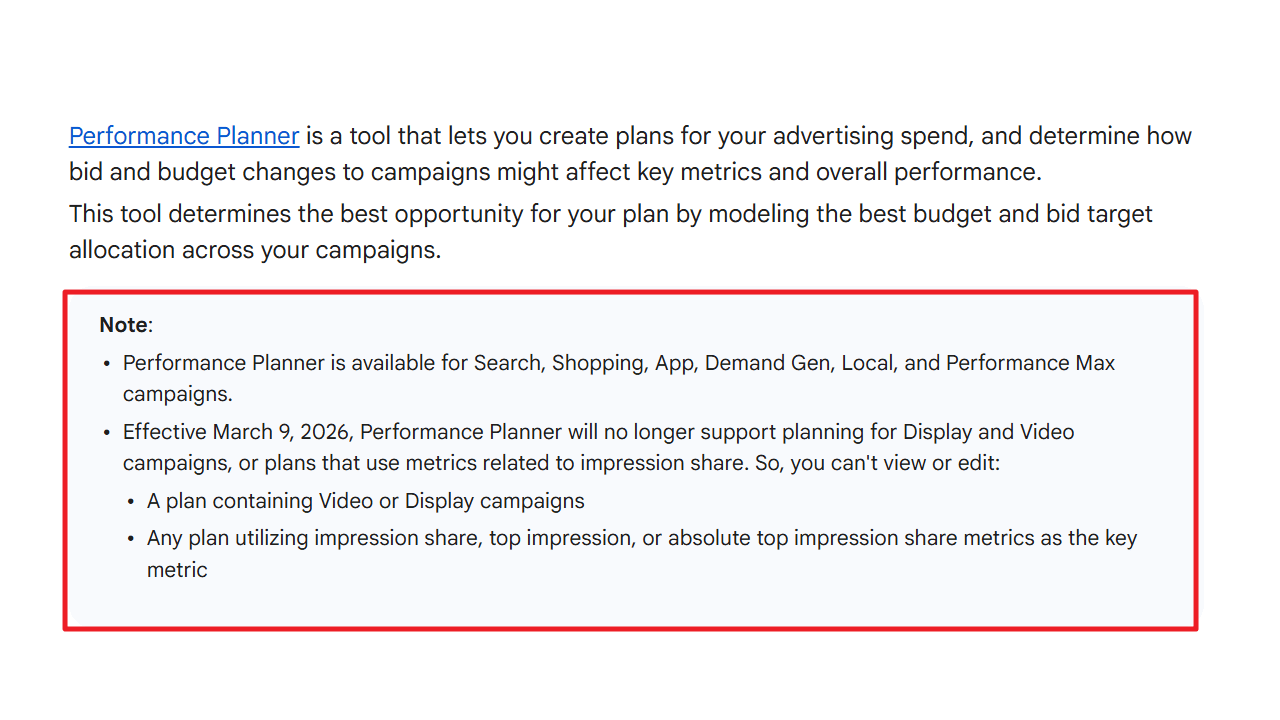Screen dimensions: 1280x720
Task: Click the final word "metric" in note
Action: click(177, 570)
